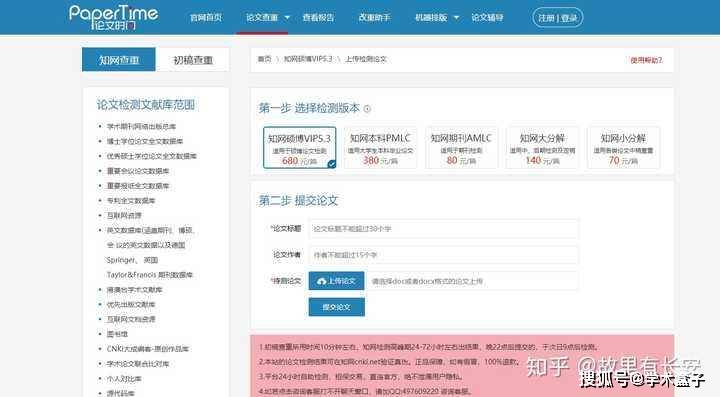Switch to the 初稿查重 tab
This screenshot has width=720, height=397.
[x=192, y=60]
